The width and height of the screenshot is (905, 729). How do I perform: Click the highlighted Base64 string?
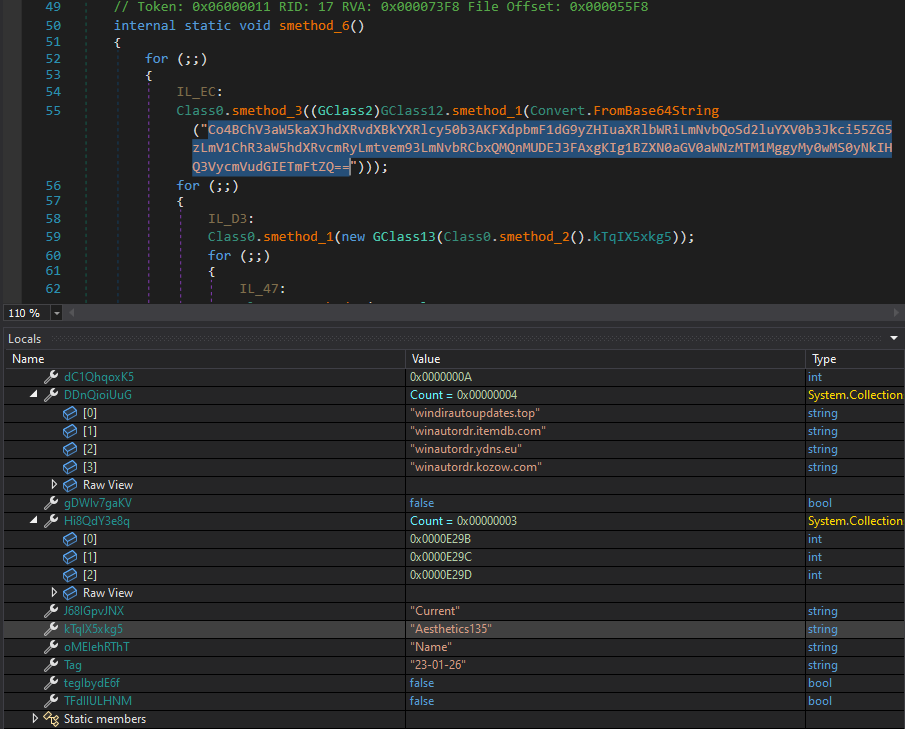542,148
